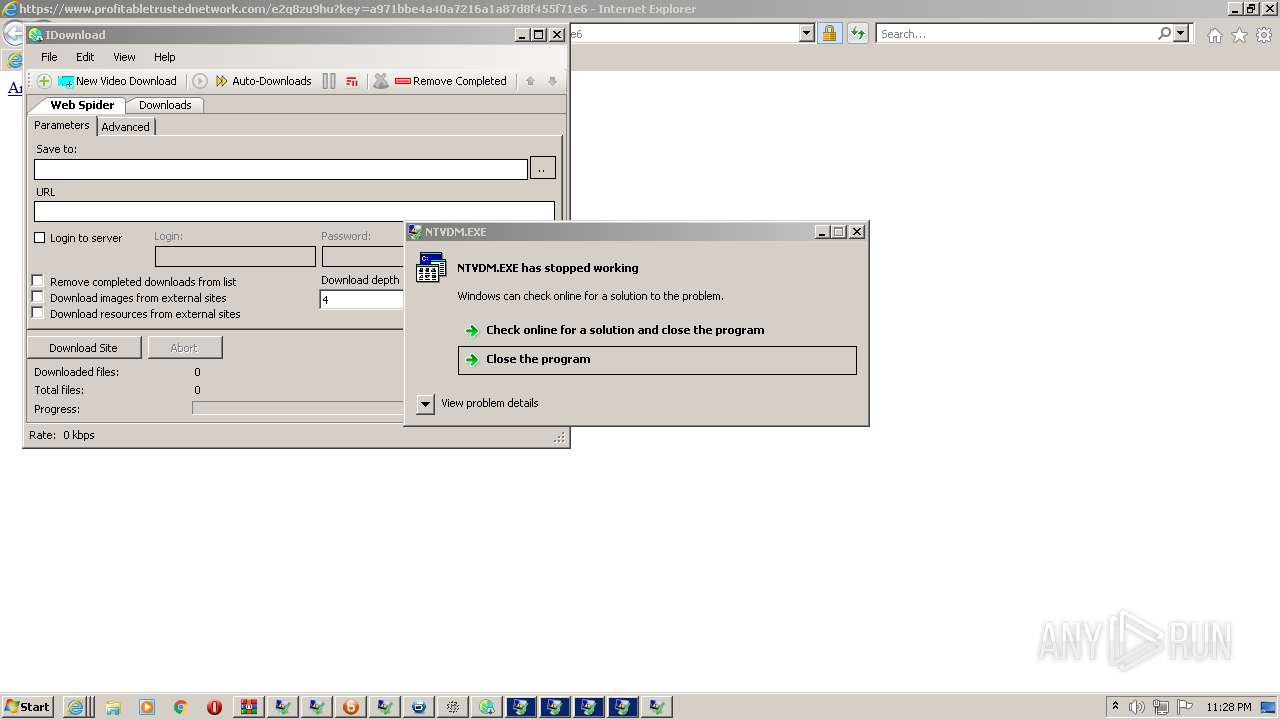Click the move up arrow icon
This screenshot has height=720, width=1280.
coord(531,81)
